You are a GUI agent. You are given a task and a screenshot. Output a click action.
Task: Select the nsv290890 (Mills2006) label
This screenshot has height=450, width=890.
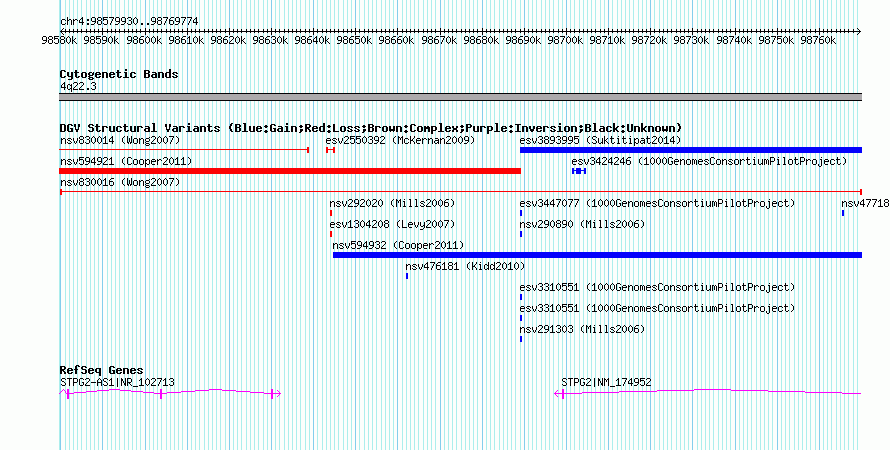pos(582,225)
